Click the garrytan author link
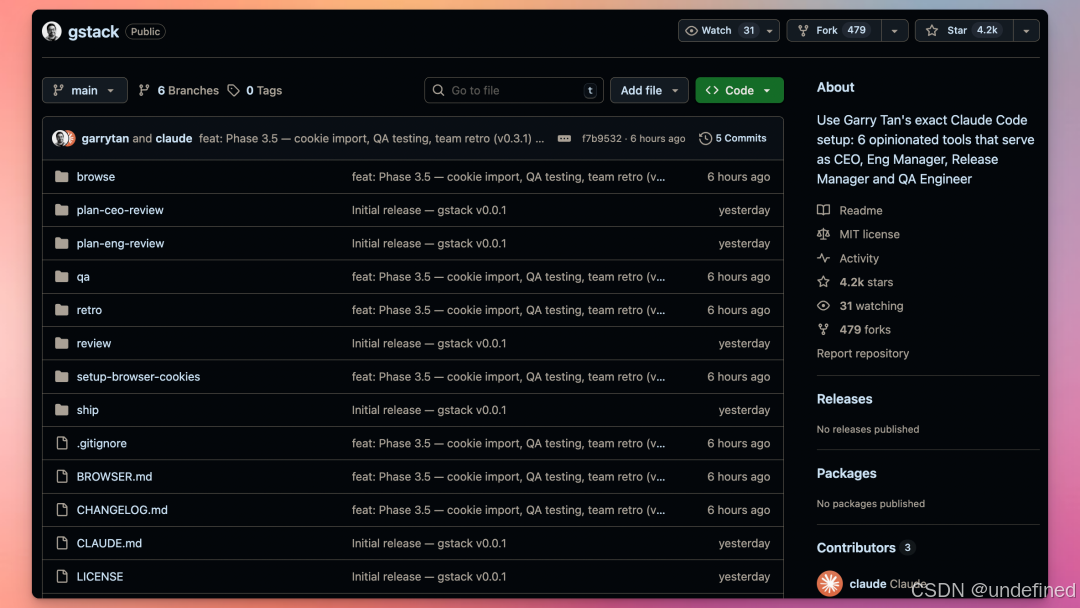1080x608 pixels. pyautogui.click(x=105, y=138)
